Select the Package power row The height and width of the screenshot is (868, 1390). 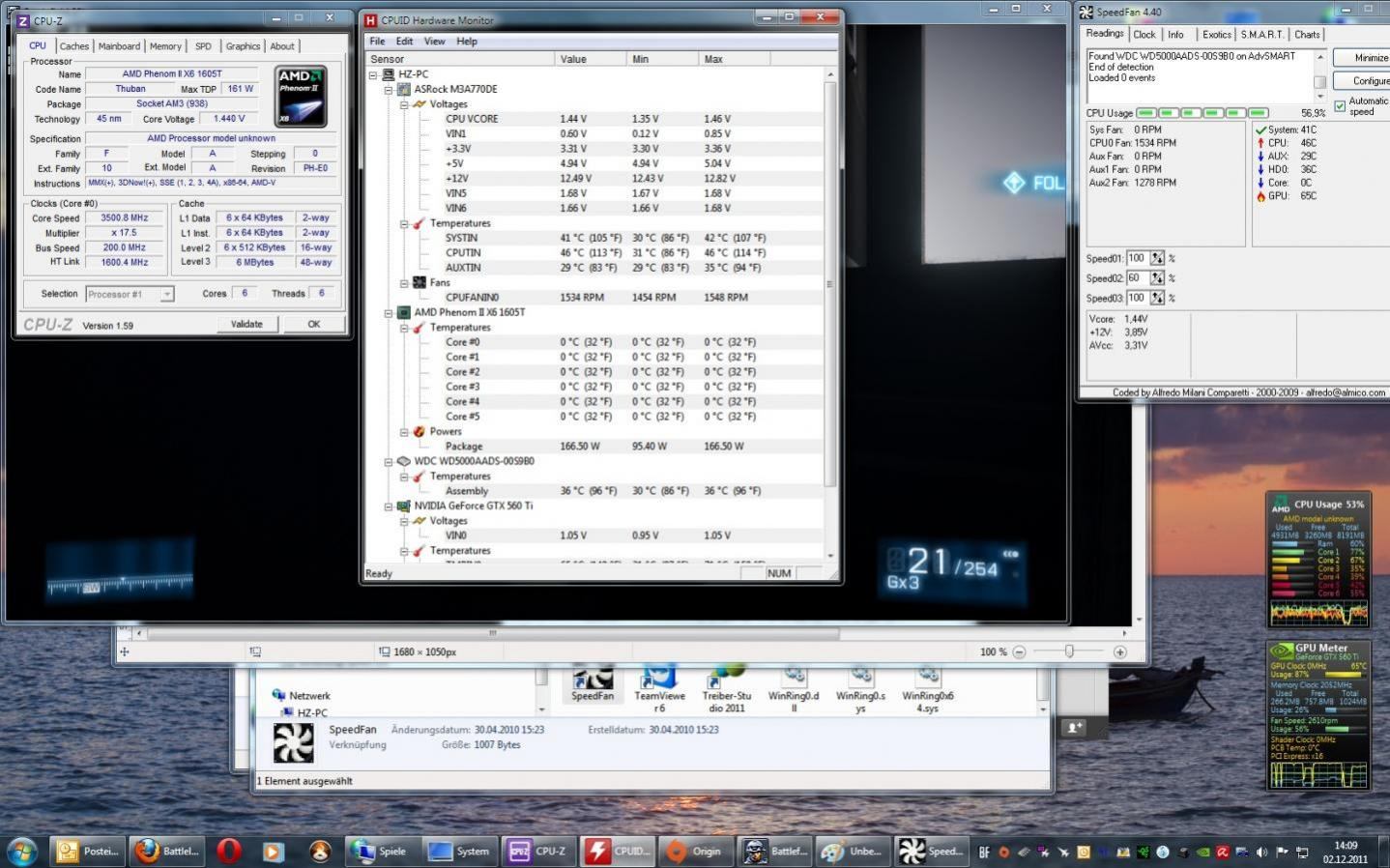(x=594, y=447)
